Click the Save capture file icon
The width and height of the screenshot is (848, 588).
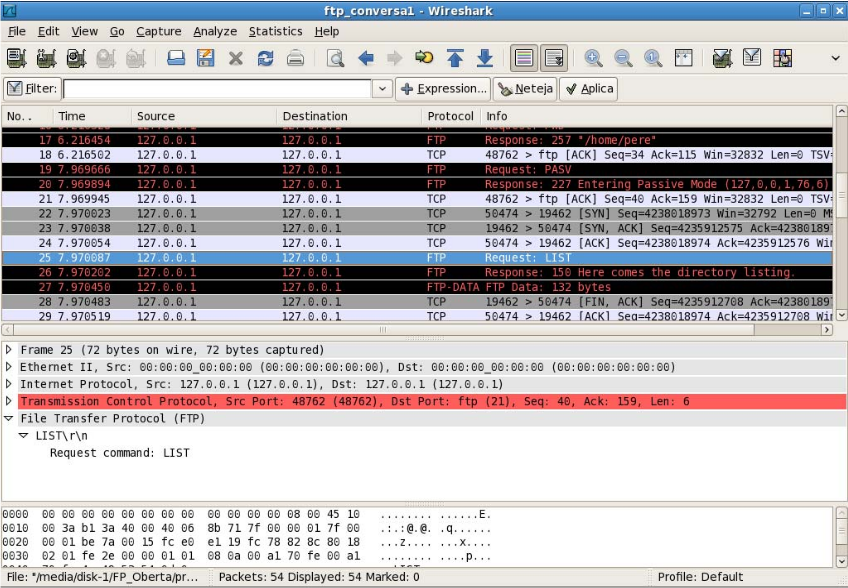pos(205,58)
